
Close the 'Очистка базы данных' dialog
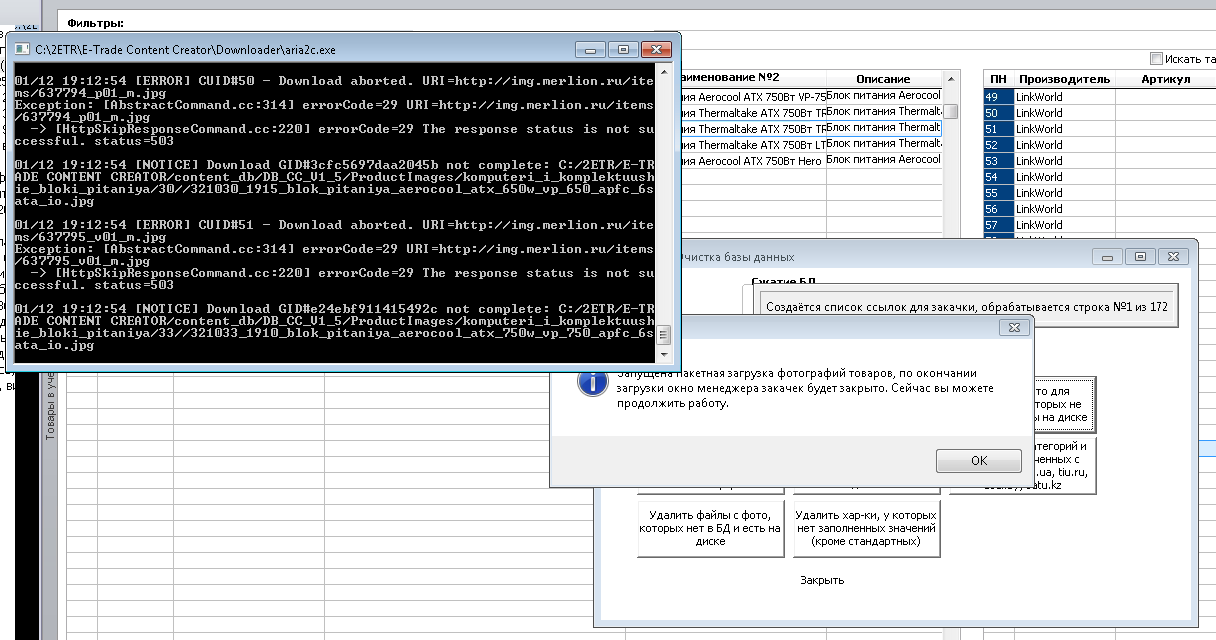(1174, 256)
